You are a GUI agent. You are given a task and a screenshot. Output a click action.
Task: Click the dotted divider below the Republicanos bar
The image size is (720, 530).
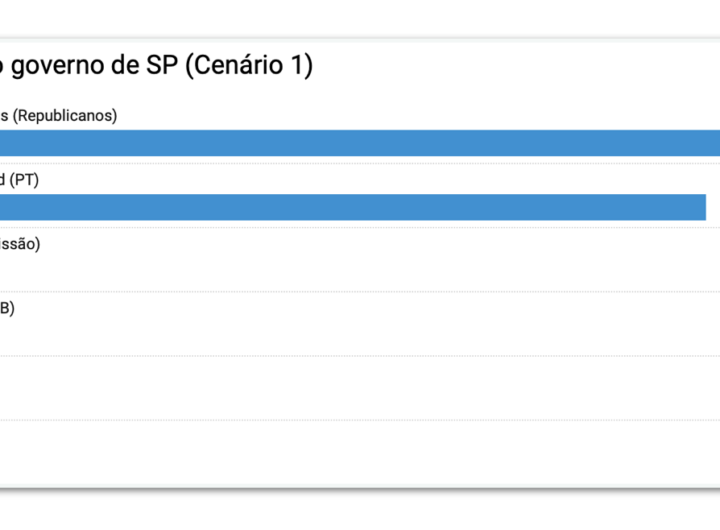point(360,163)
